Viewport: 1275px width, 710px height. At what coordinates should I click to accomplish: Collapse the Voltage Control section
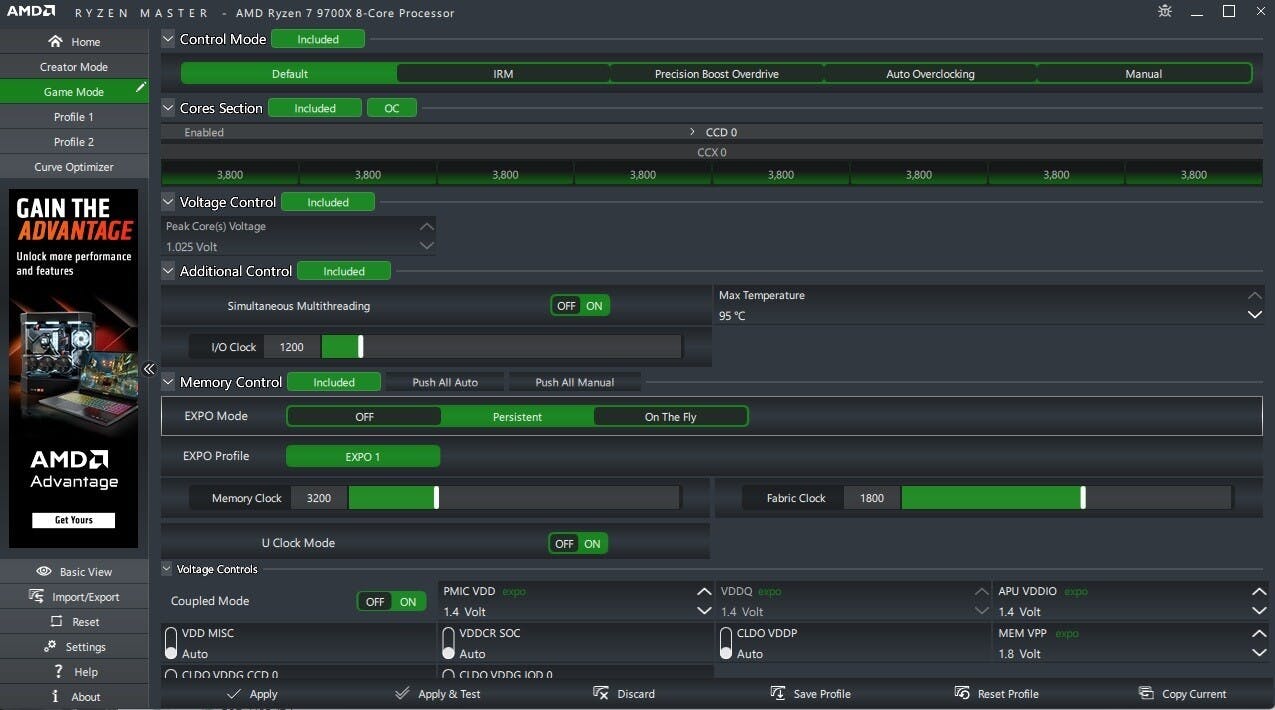click(x=168, y=202)
